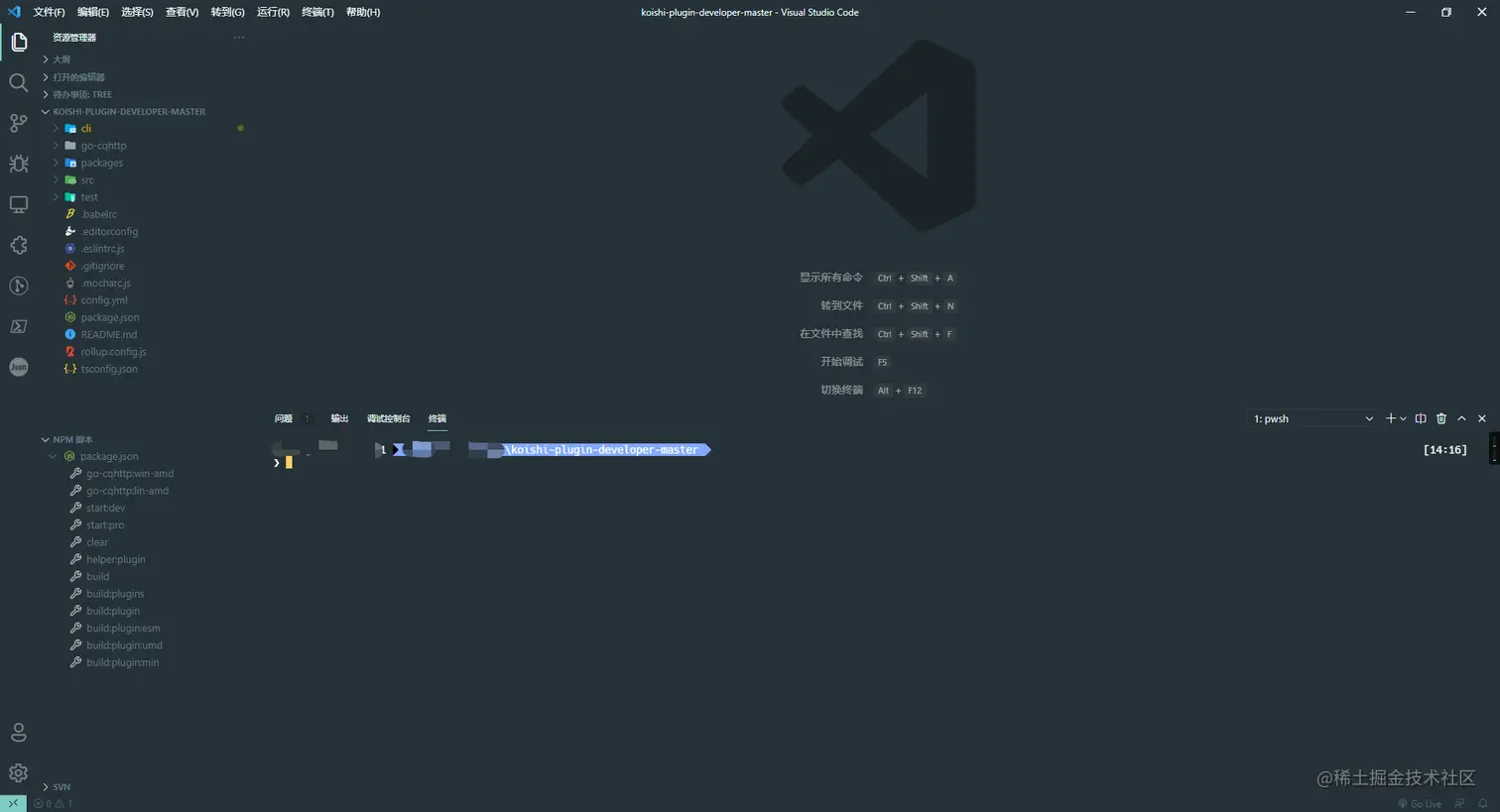This screenshot has width=1500, height=812.
Task: Select the 终端 panel tab
Action: click(x=437, y=418)
